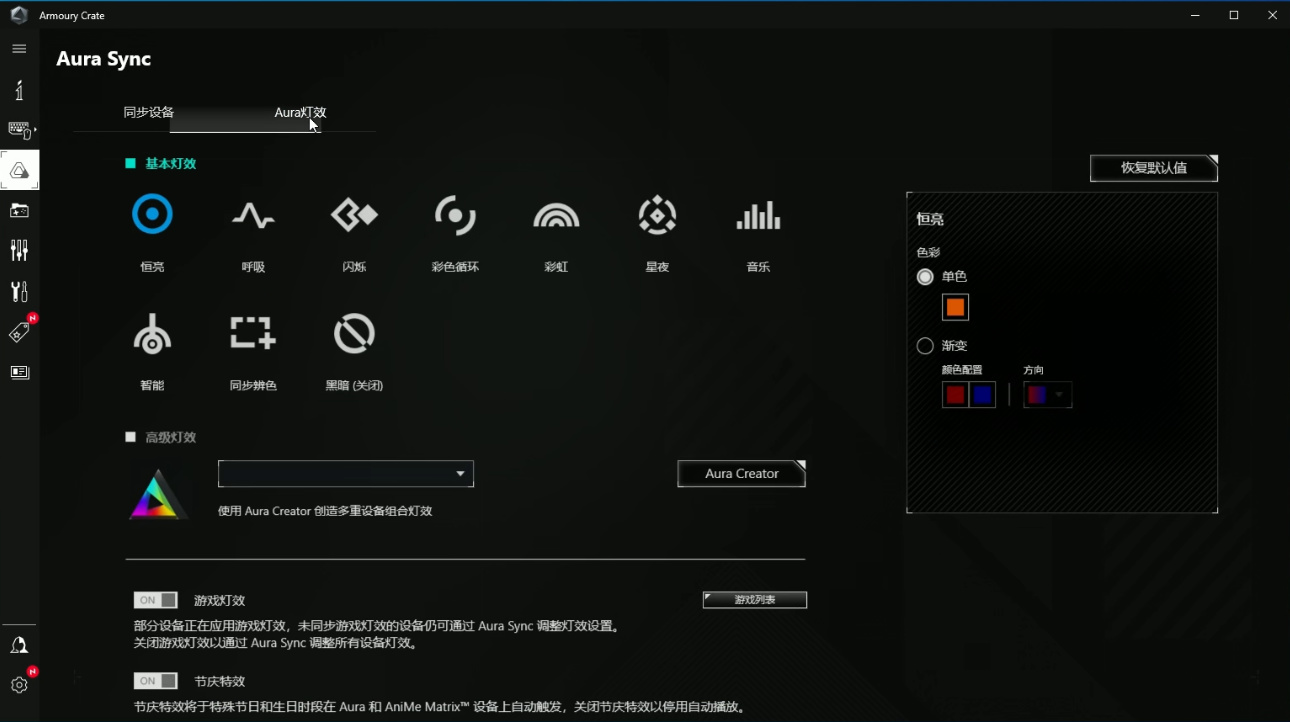Click the 恒亮 heading in settings panel
The image size is (1290, 722).
pos(930,219)
